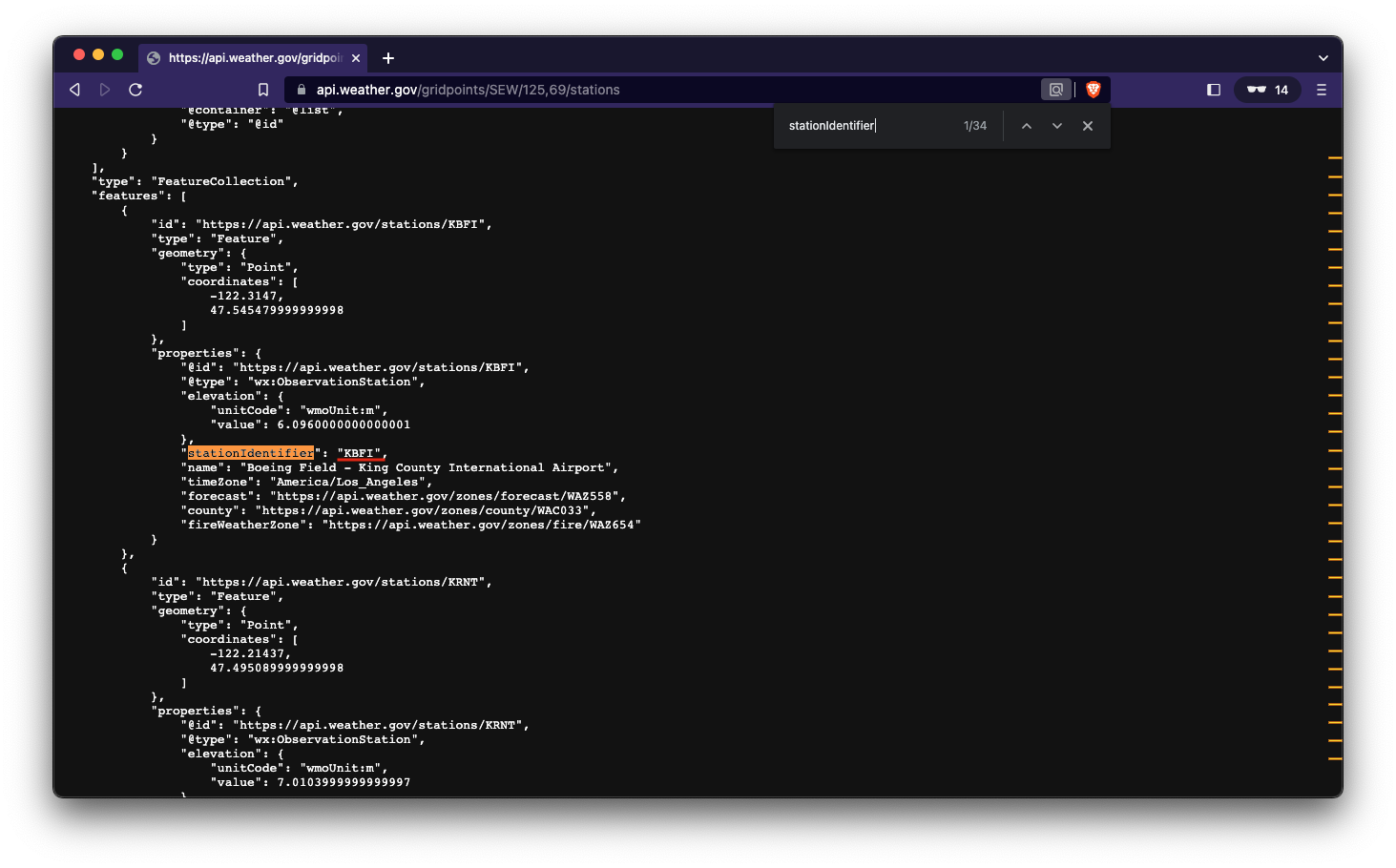The width and height of the screenshot is (1396, 868).
Task: Click the find bar search text field
Action: click(x=868, y=126)
